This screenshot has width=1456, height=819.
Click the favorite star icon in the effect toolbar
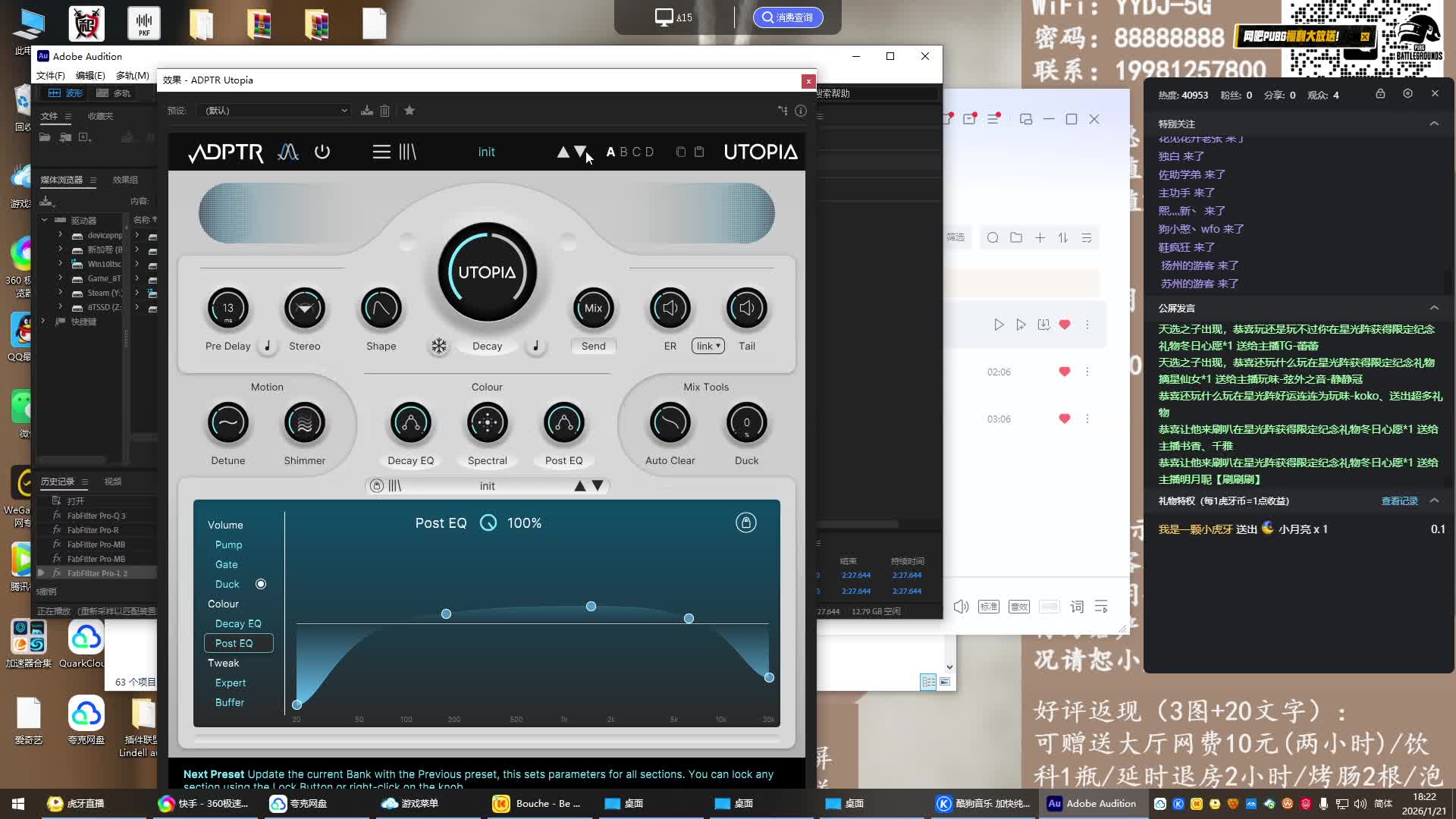tap(409, 111)
